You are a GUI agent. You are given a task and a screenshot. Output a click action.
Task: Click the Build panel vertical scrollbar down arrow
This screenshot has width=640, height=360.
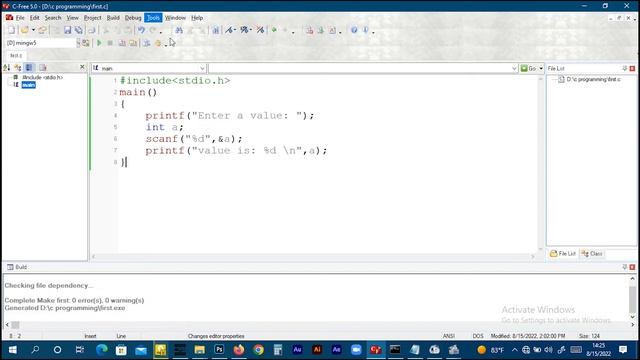pyautogui.click(x=633, y=317)
